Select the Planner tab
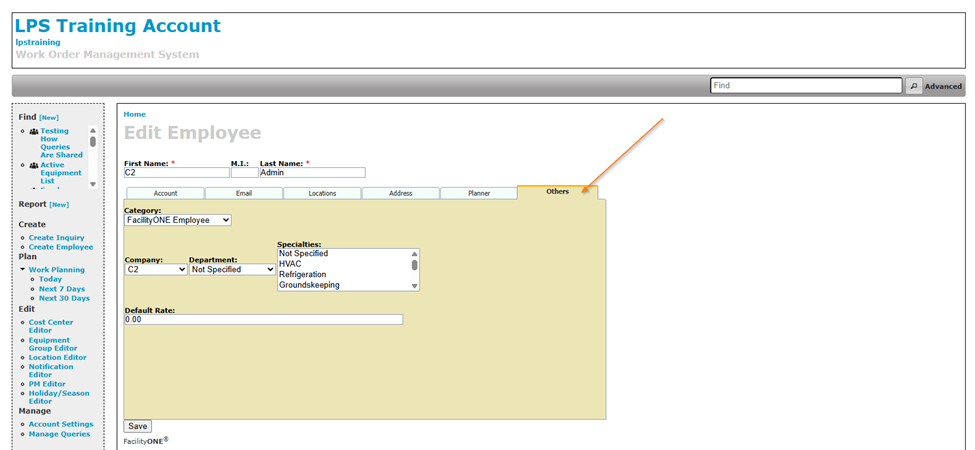The image size is (975, 450). (x=479, y=193)
